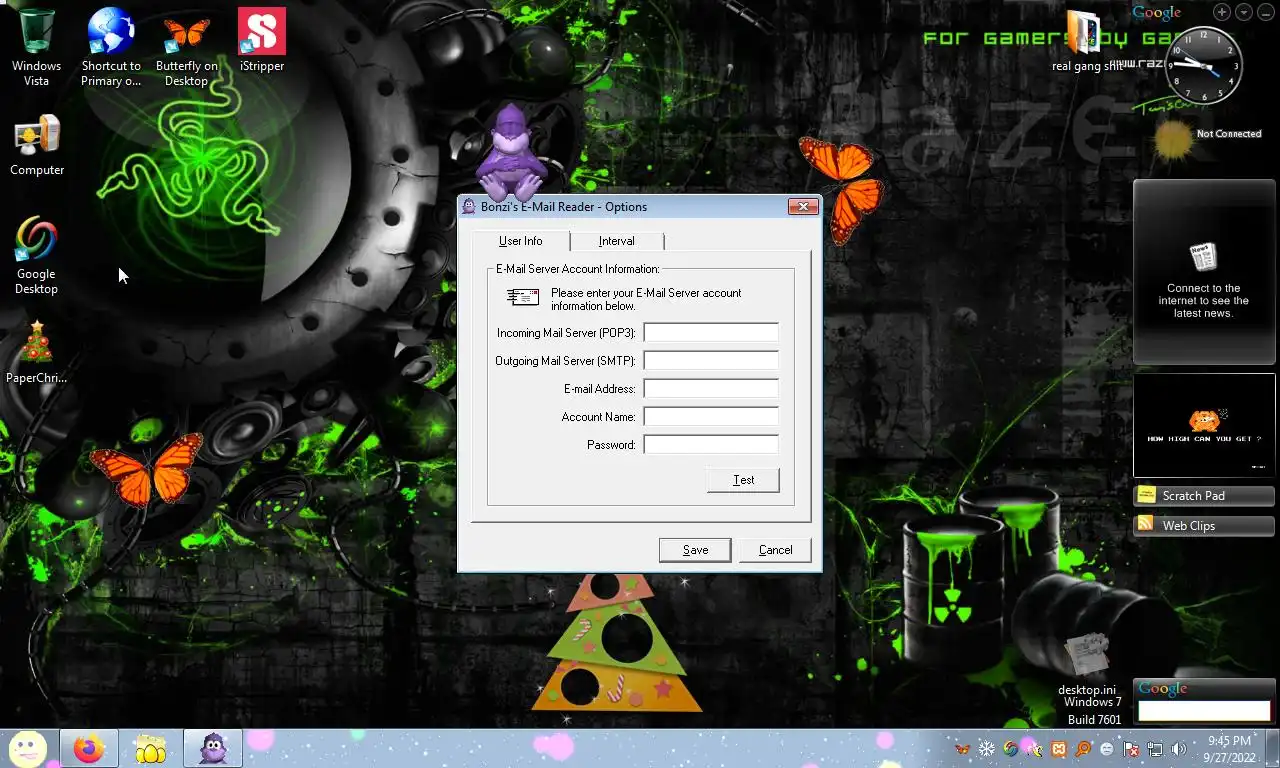Click the Google Desktop swirl tray icon
The height and width of the screenshot is (768, 1280).
click(1010, 749)
